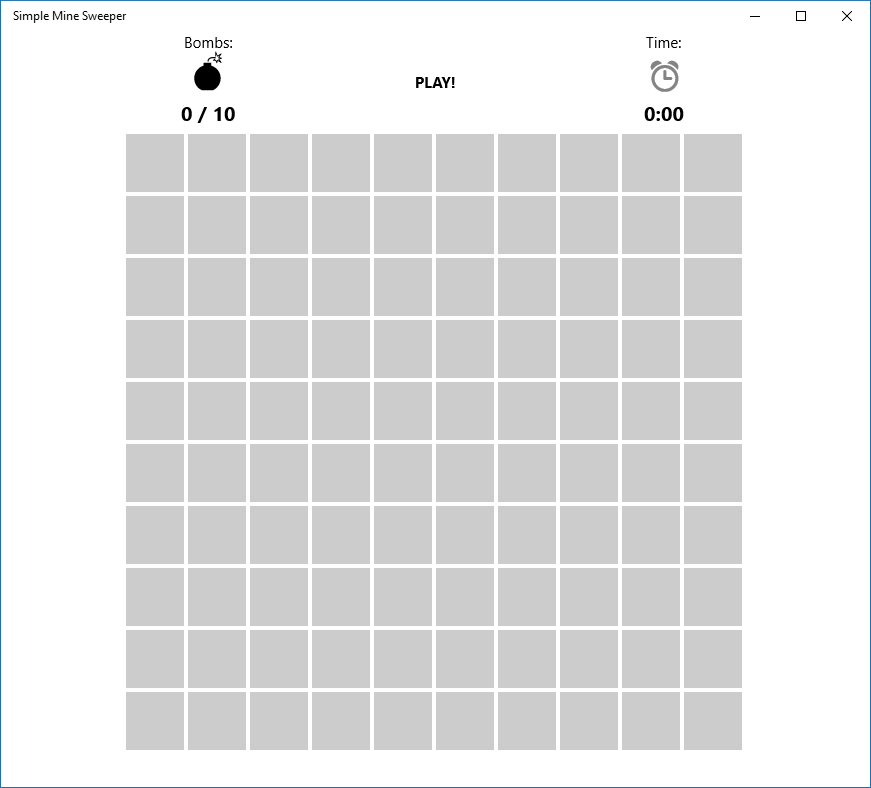
Task: Start a game with the PLAY! button
Action: [435, 83]
